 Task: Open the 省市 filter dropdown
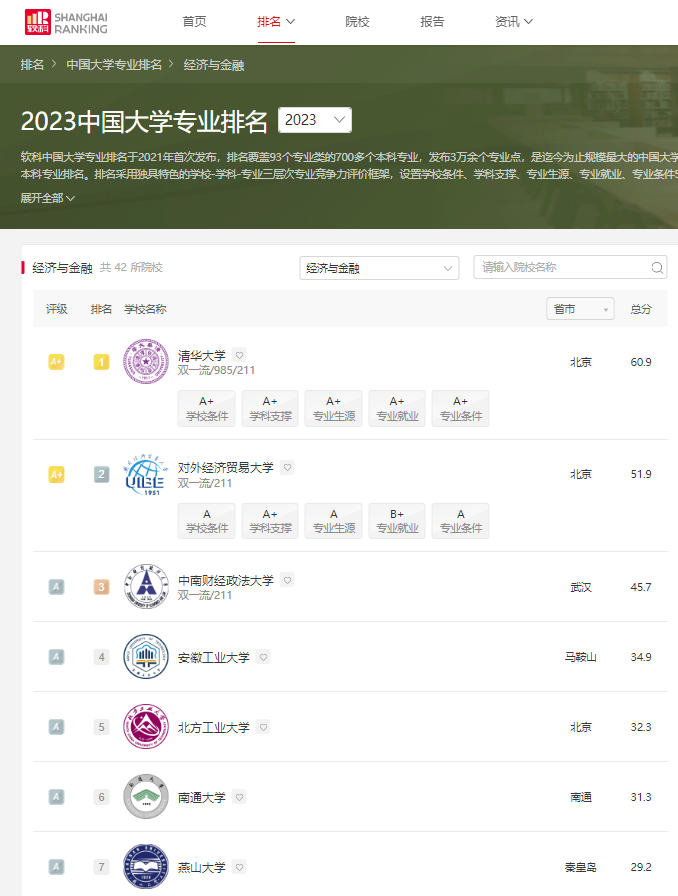(580, 310)
